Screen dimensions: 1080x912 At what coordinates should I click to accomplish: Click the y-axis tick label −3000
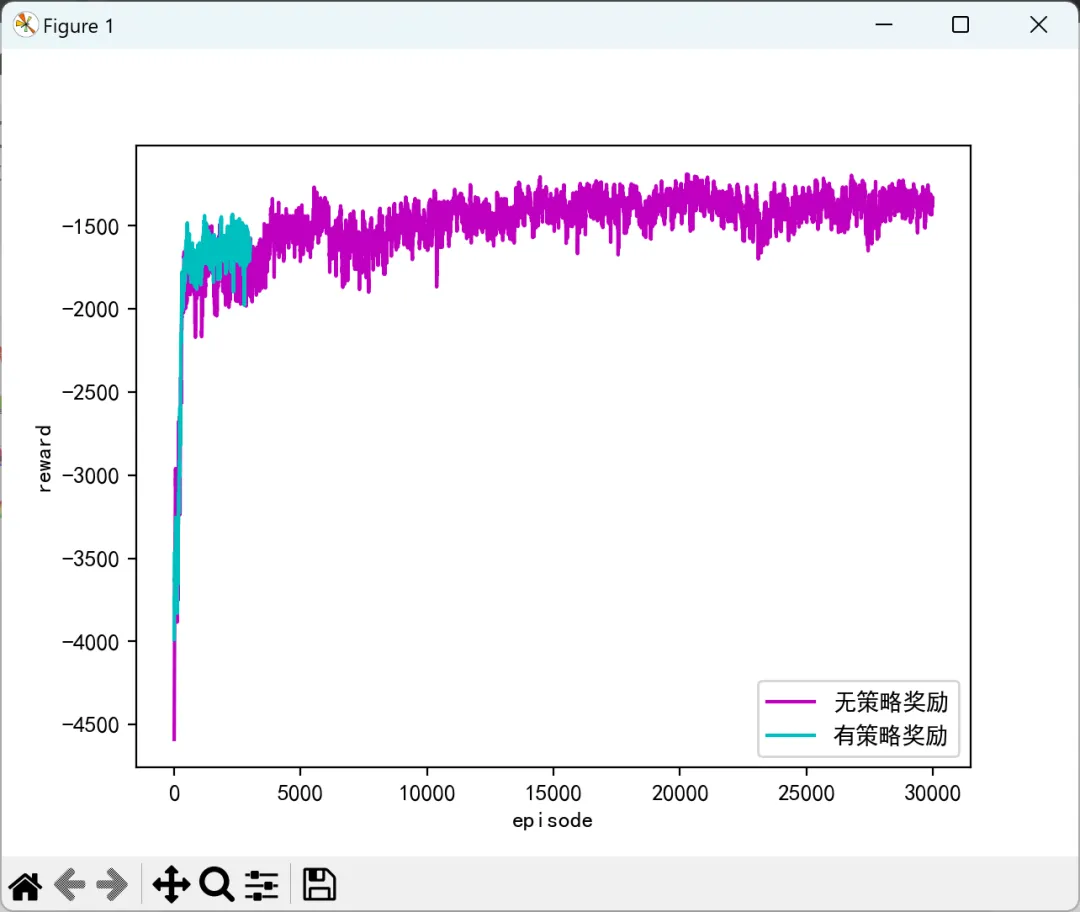(x=90, y=476)
